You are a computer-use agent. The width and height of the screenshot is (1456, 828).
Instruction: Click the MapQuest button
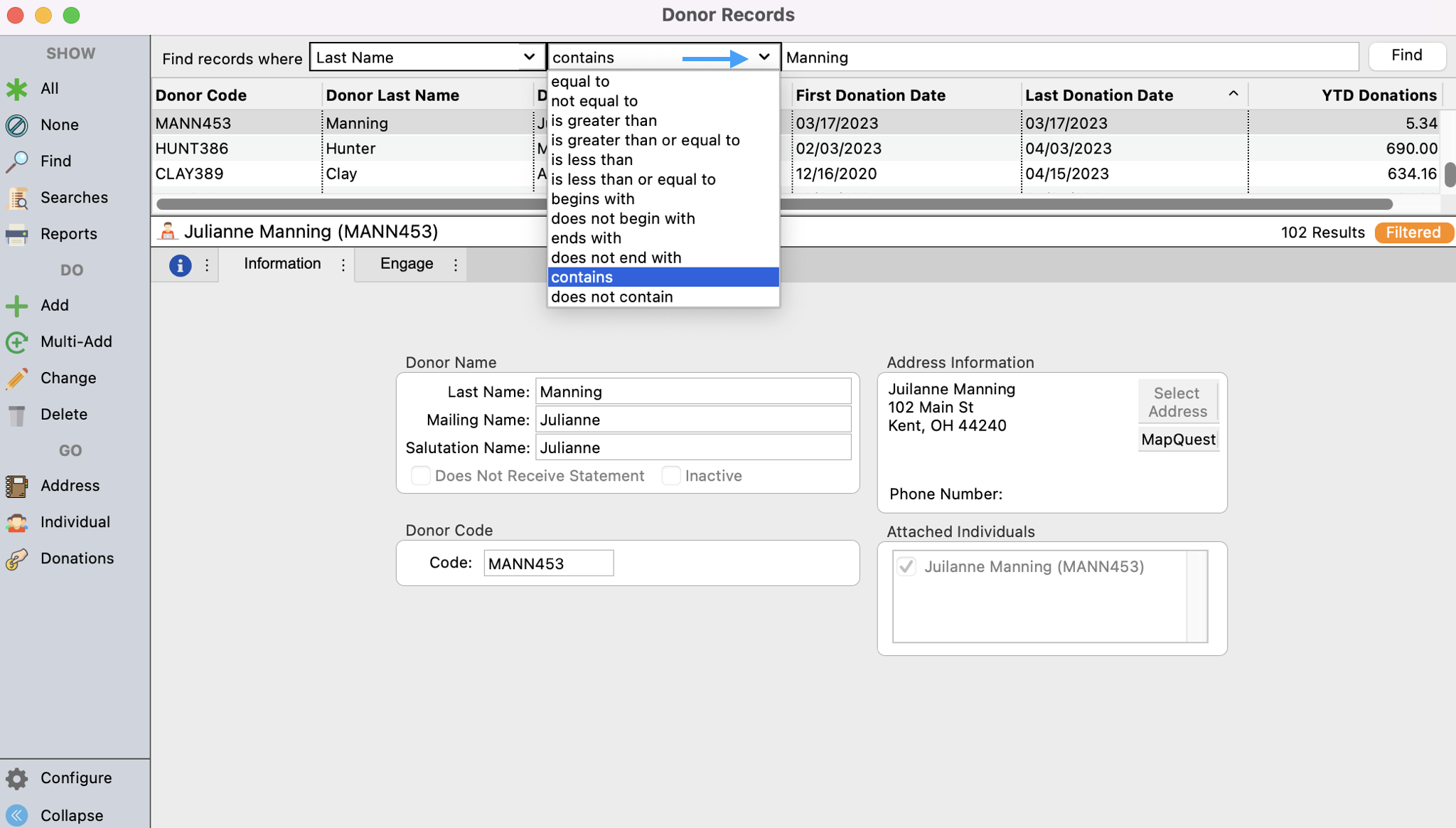click(1177, 440)
